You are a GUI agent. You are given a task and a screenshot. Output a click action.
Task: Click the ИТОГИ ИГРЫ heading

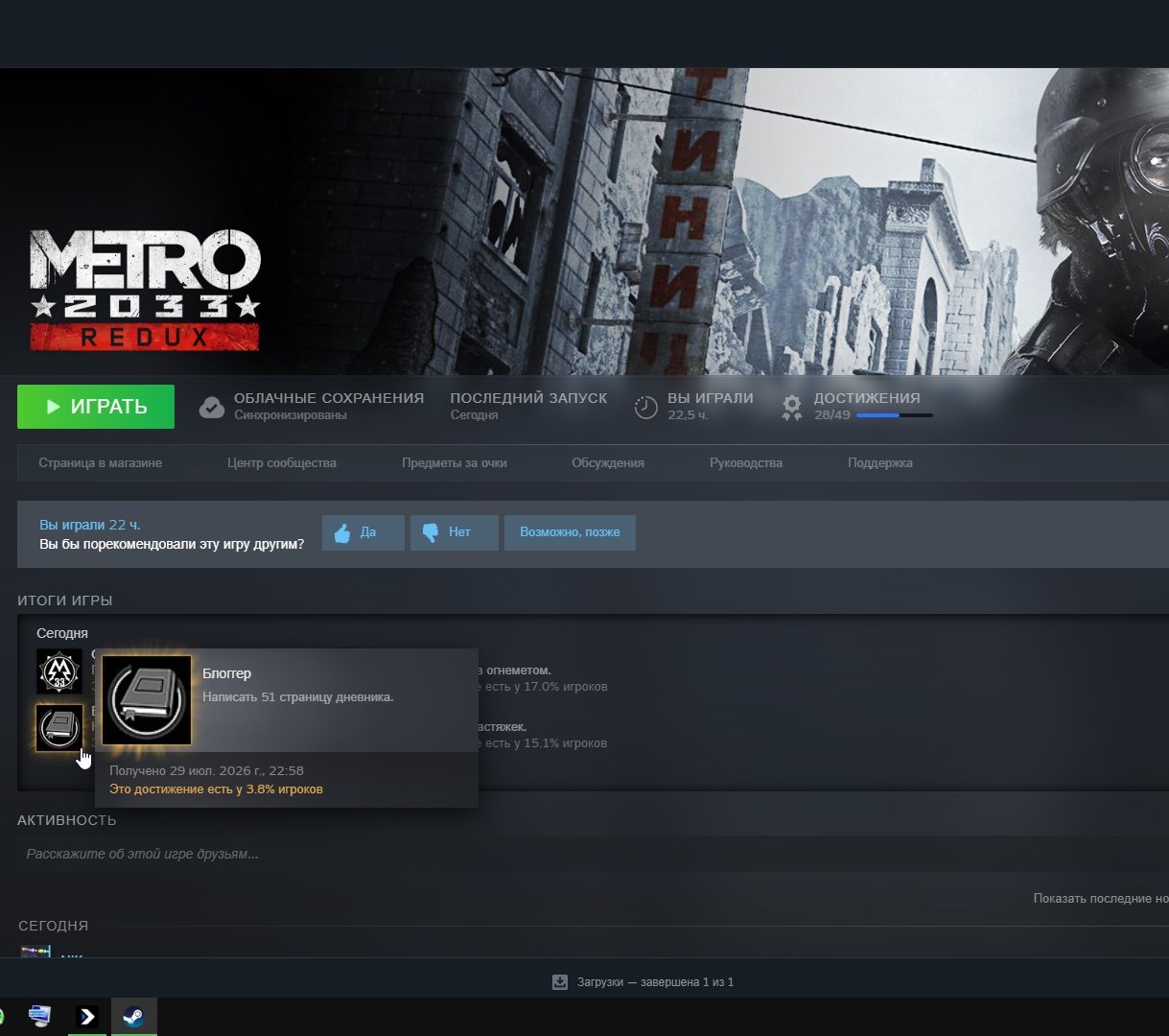(65, 600)
